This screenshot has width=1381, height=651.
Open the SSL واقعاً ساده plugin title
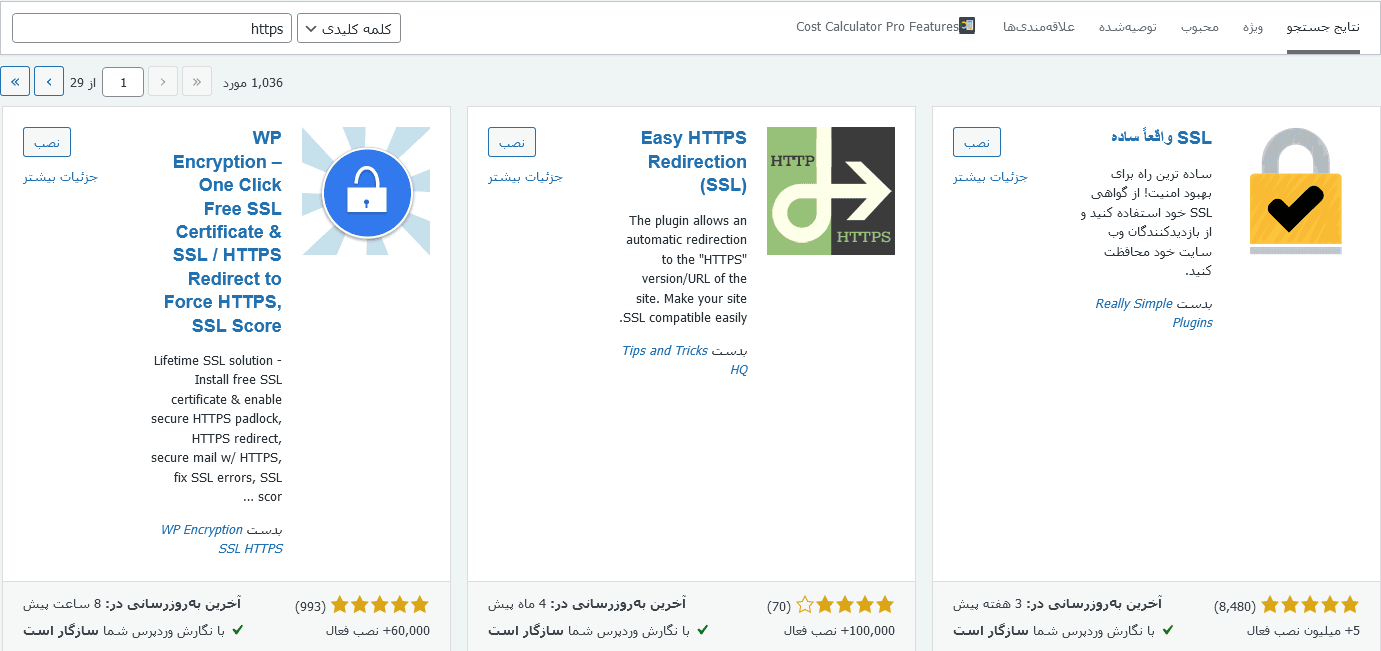[1161, 138]
